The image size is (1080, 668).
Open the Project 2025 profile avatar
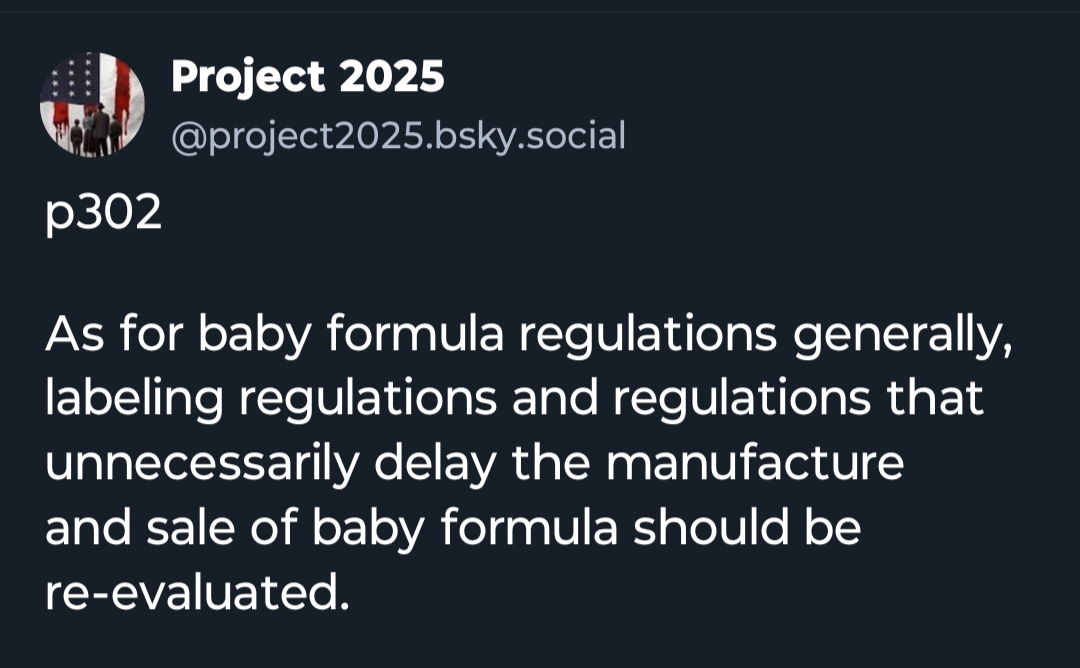tap(92, 105)
